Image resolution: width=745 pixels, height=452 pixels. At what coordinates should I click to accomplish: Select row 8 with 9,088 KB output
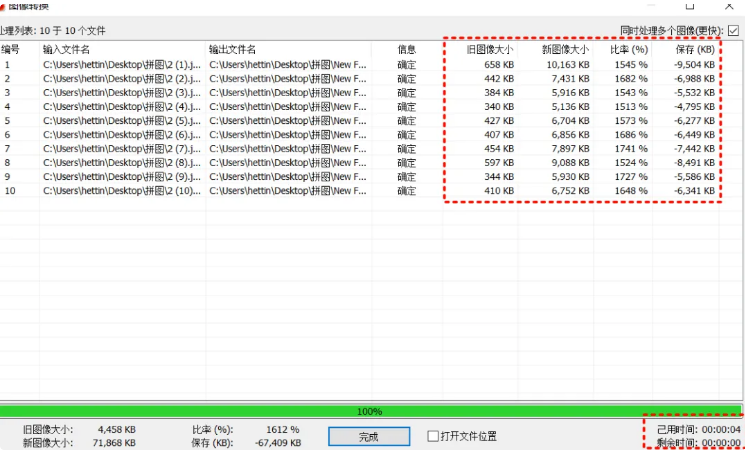pos(566,163)
